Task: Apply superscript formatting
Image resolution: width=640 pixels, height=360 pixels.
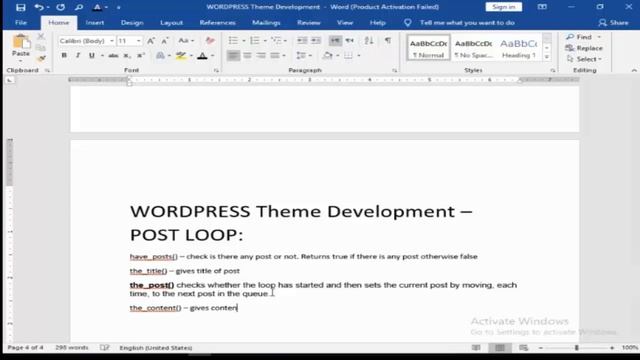Action: pos(141,56)
